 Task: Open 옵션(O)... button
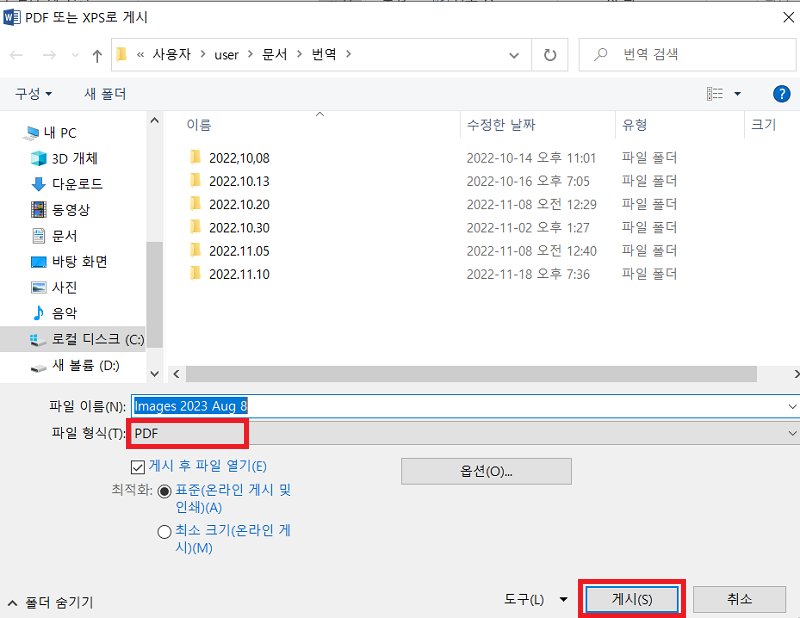(x=486, y=472)
